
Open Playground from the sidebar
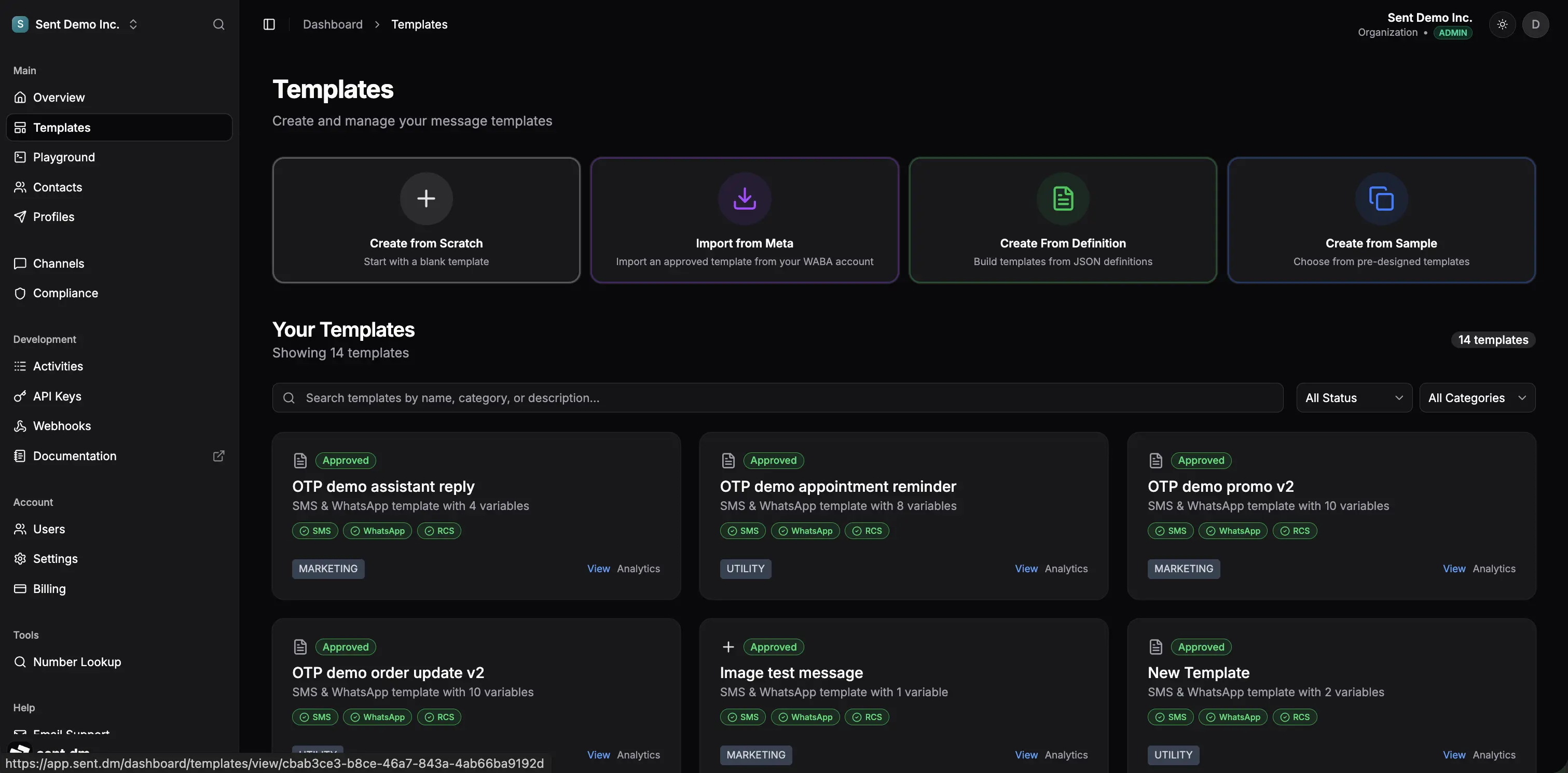click(x=119, y=157)
